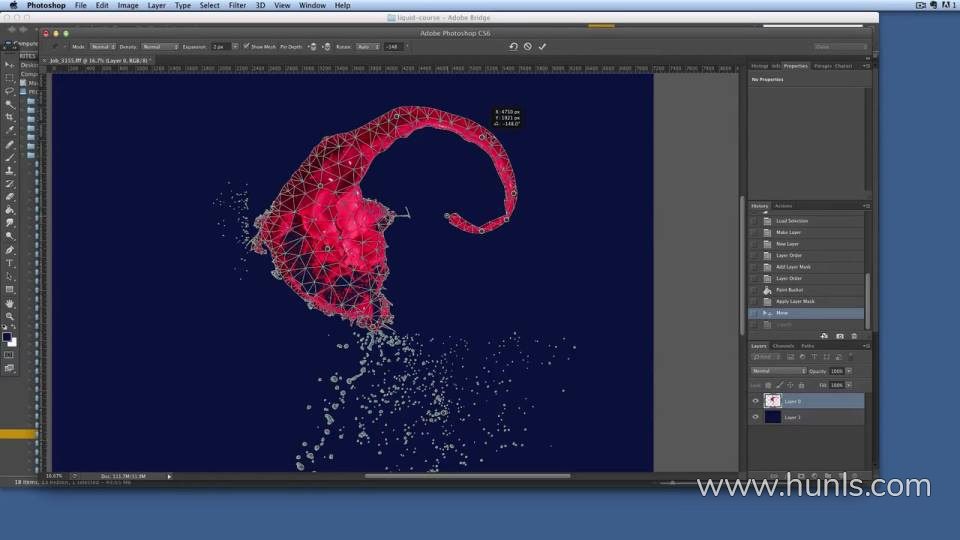This screenshot has height=540, width=960.
Task: Select the Path Selection tool
Action: pyautogui.click(x=9, y=277)
